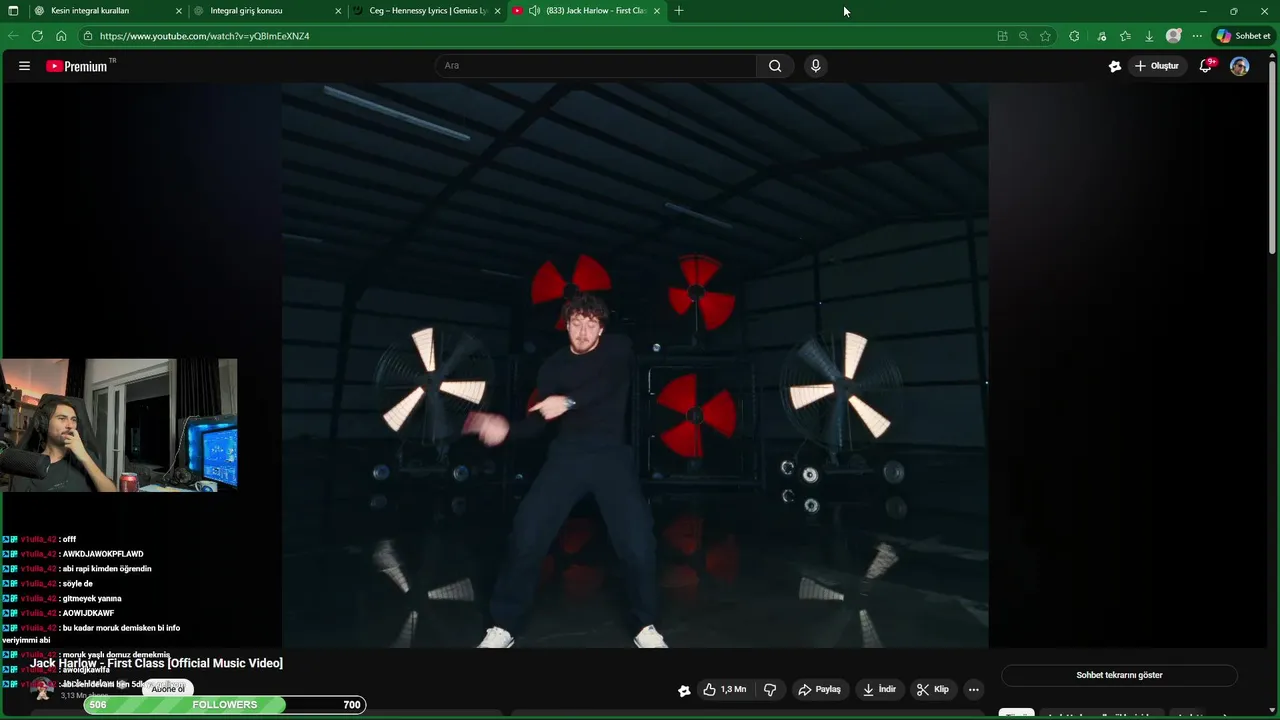Close the Kesin integral kuralları tab
Viewport: 1280px width, 720px height.
pos(179,11)
